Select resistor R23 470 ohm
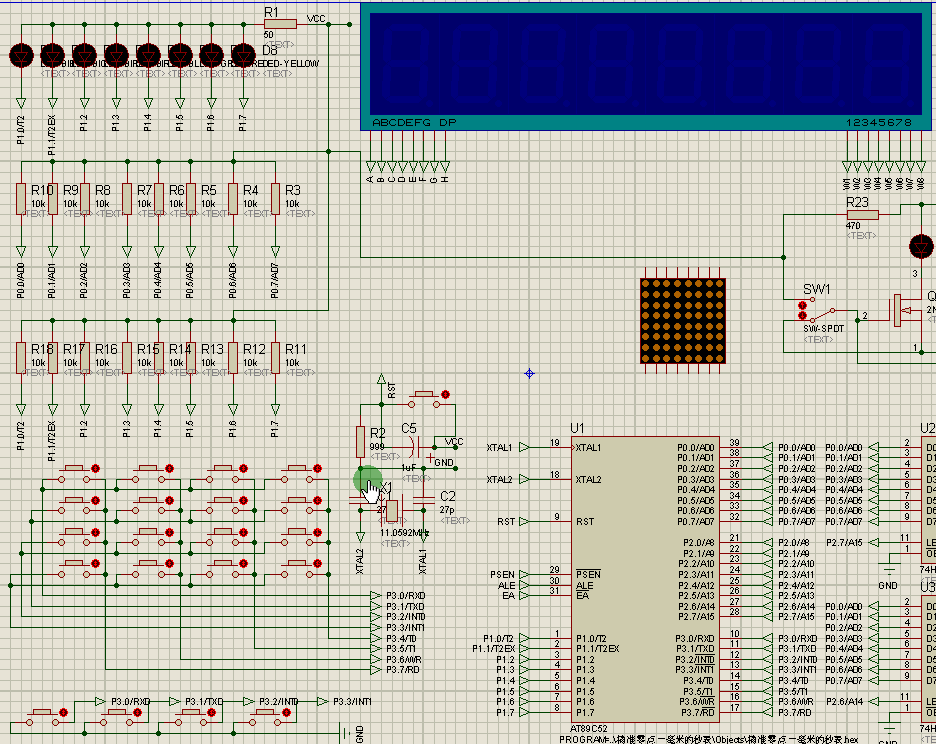The image size is (936, 744). point(863,215)
